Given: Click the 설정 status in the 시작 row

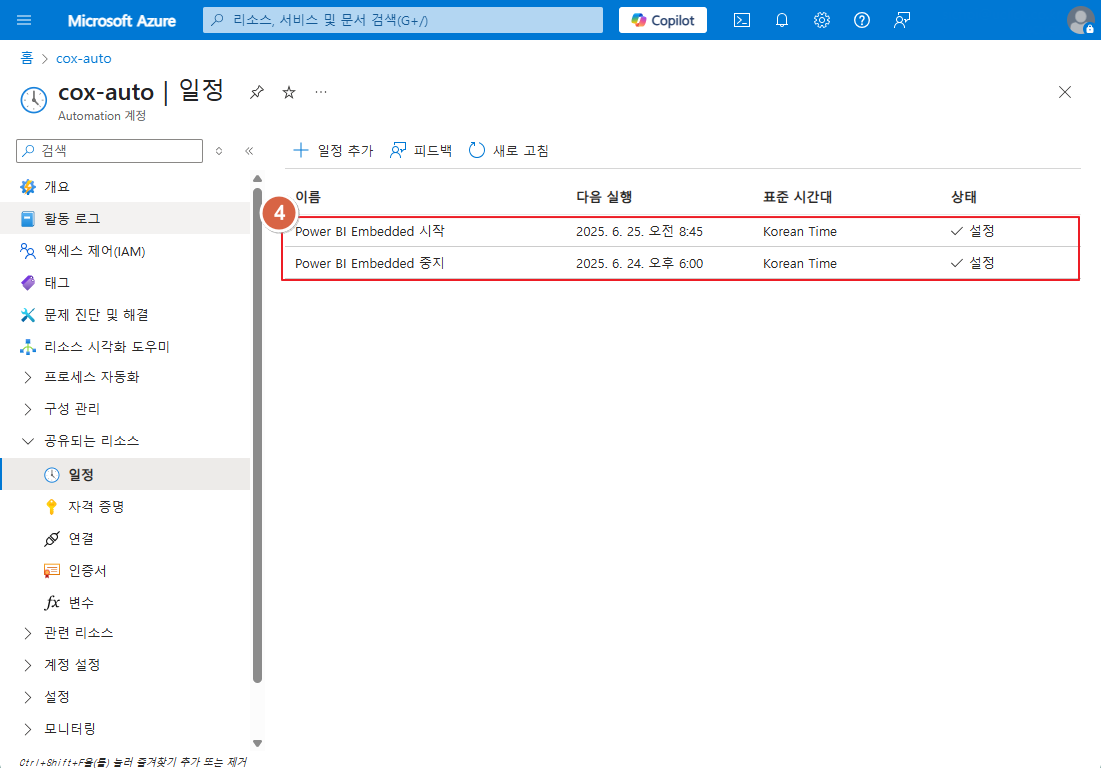Looking at the screenshot, I should pyautogui.click(x=973, y=231).
